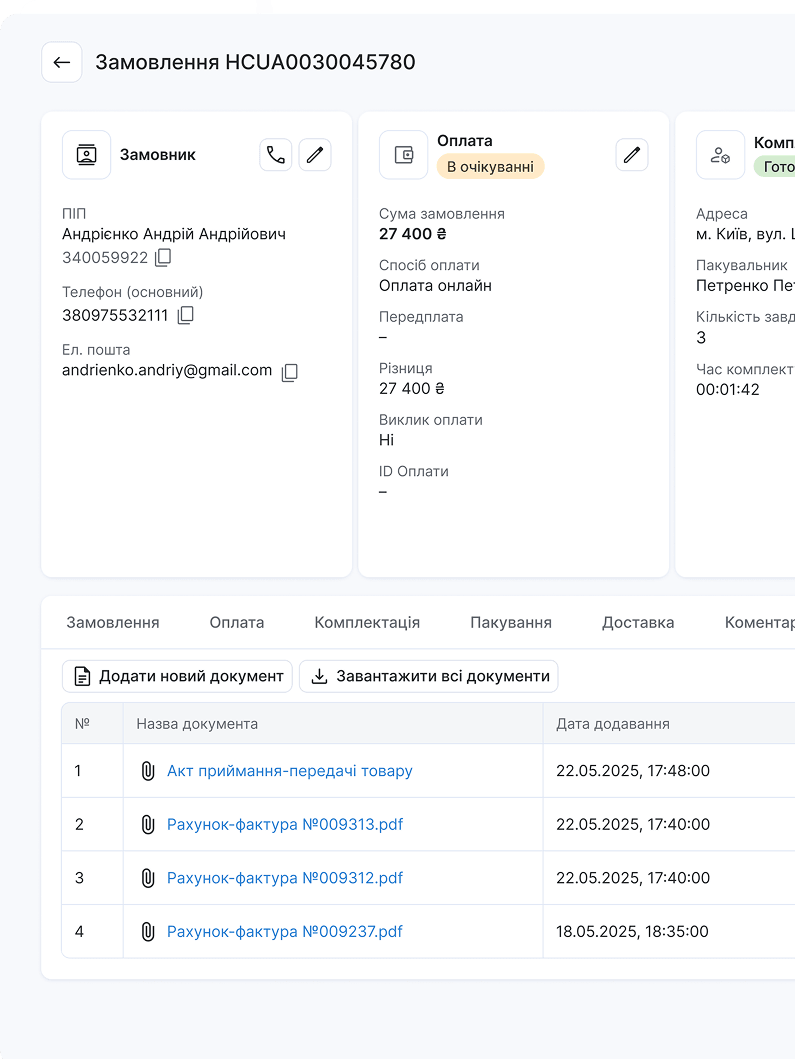Viewport: 795px width, 1059px height.
Task: Click the date 22.05.2025, 17:48:00
Action: [633, 771]
